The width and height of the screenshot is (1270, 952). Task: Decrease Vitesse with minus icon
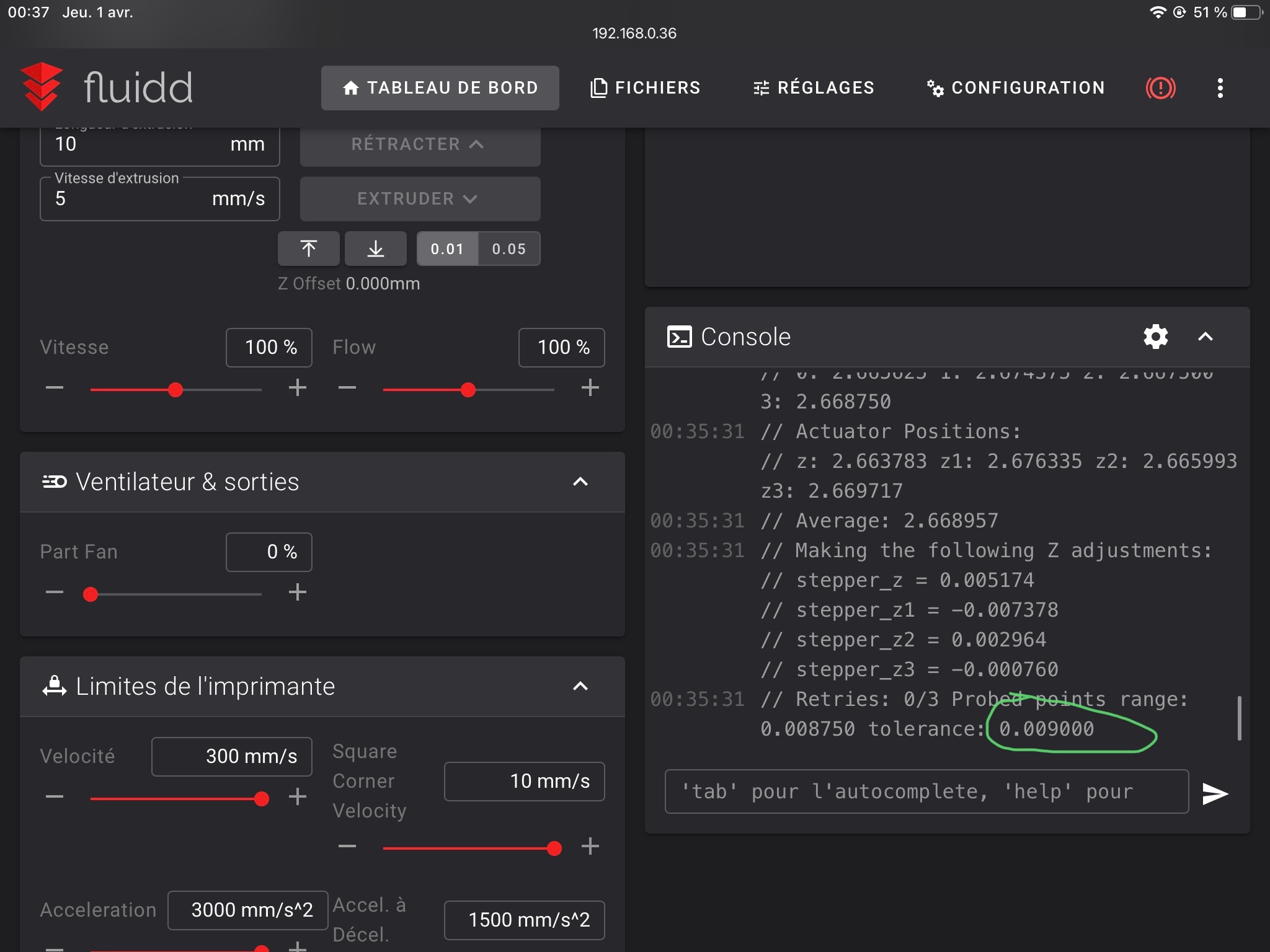[x=55, y=388]
